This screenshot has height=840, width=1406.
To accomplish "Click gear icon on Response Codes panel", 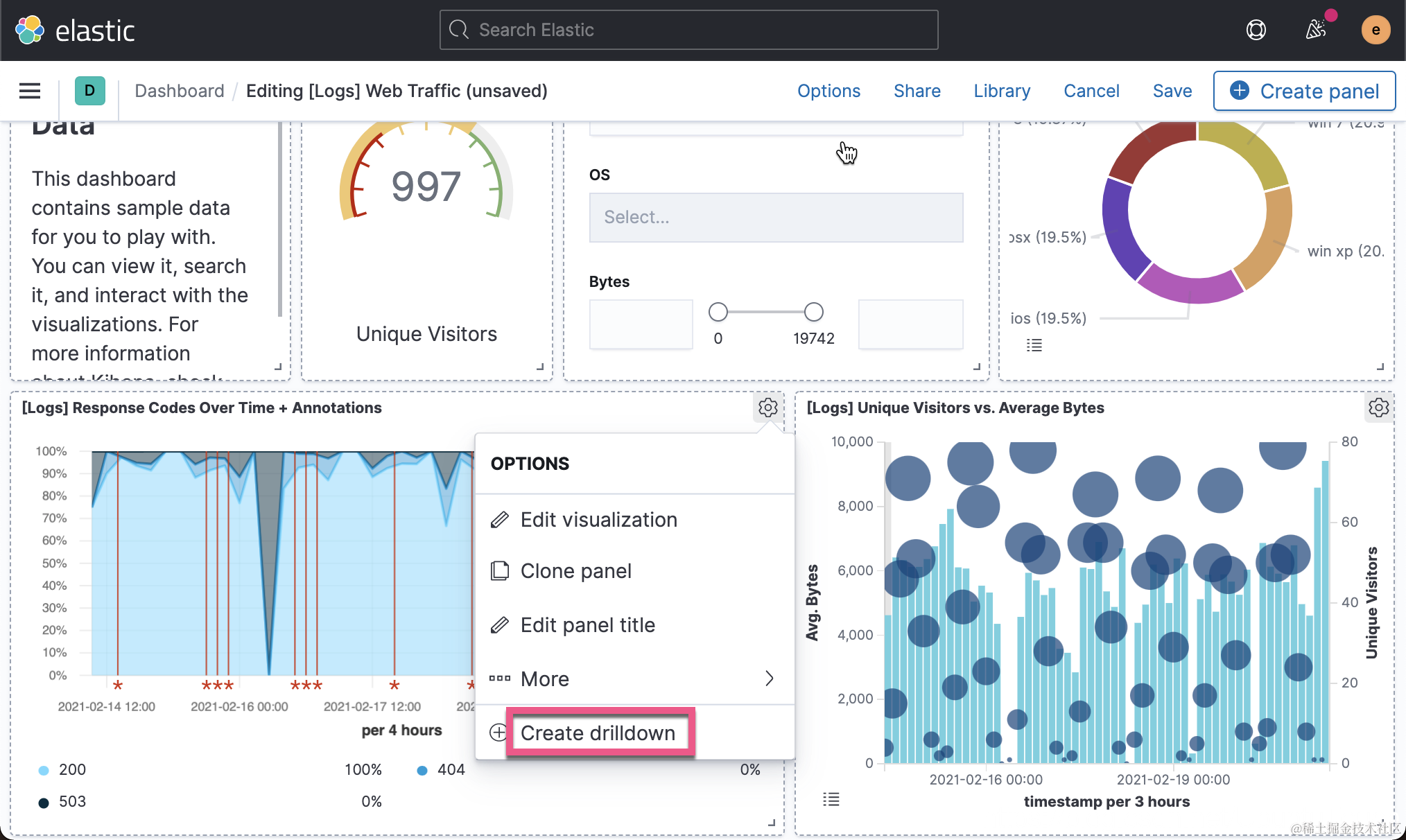I will coord(767,408).
